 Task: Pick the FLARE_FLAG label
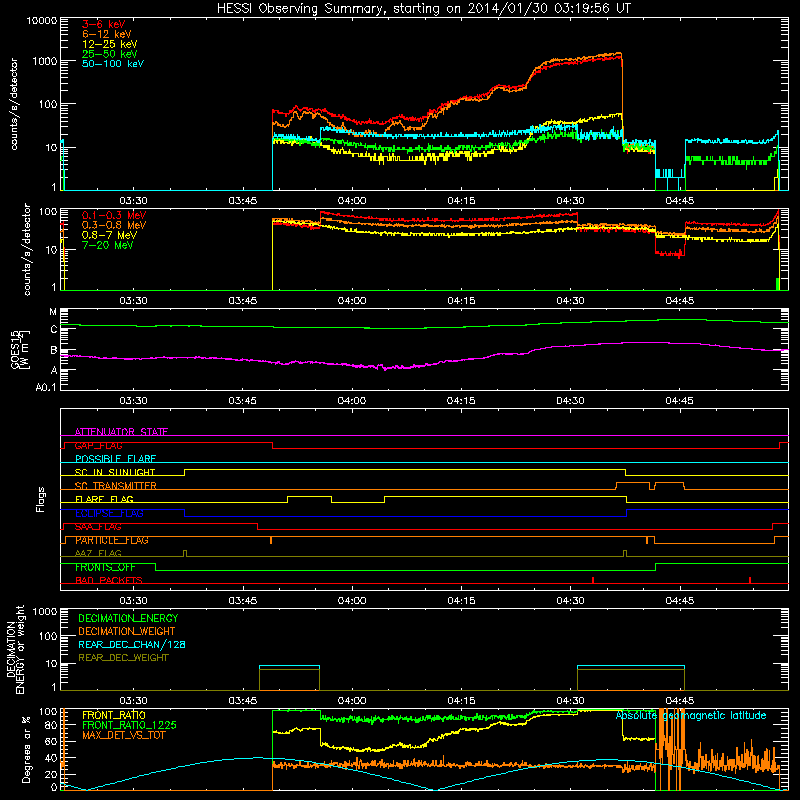click(104, 499)
